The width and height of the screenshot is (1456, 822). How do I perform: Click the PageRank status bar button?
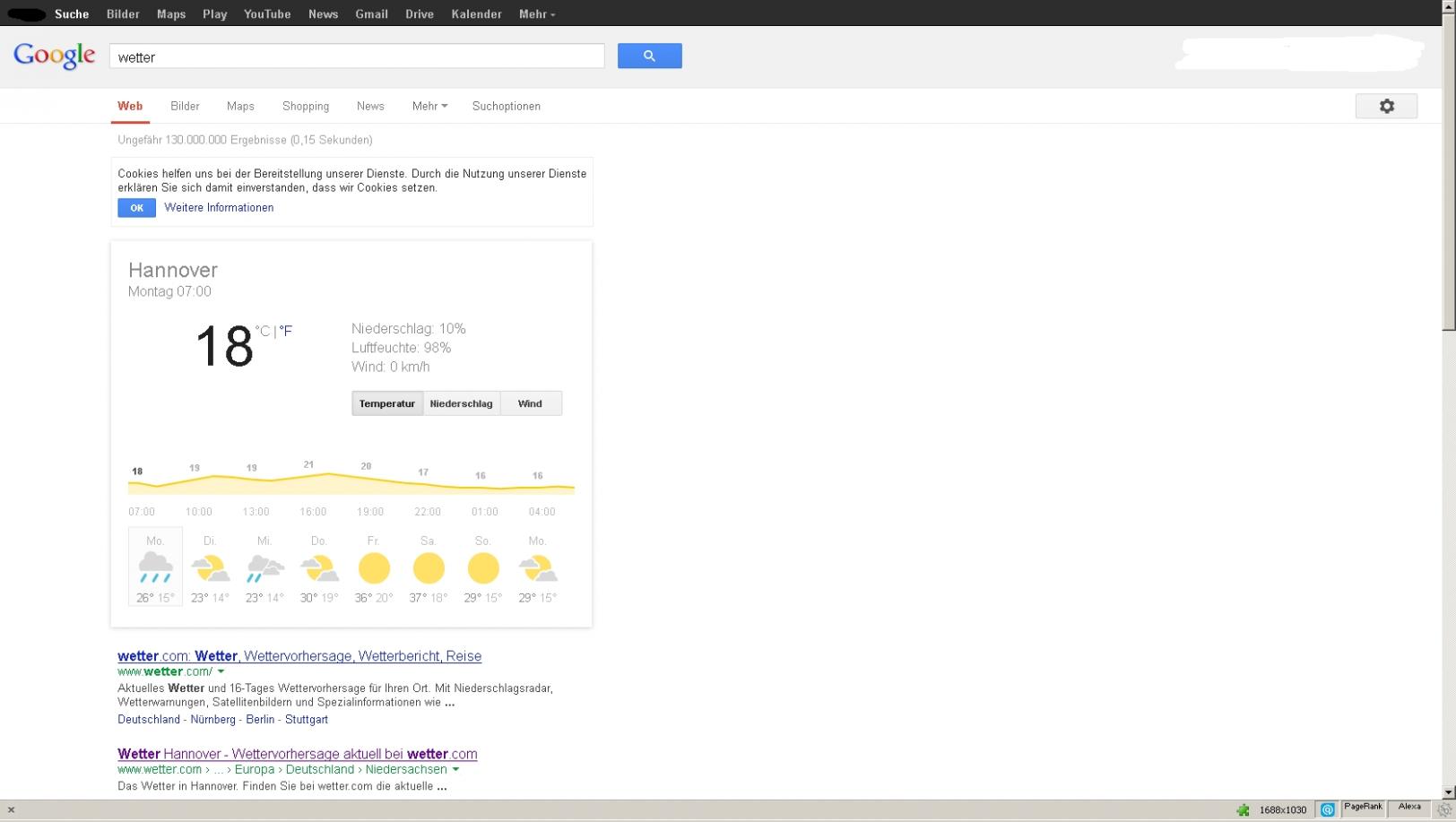[1363, 808]
